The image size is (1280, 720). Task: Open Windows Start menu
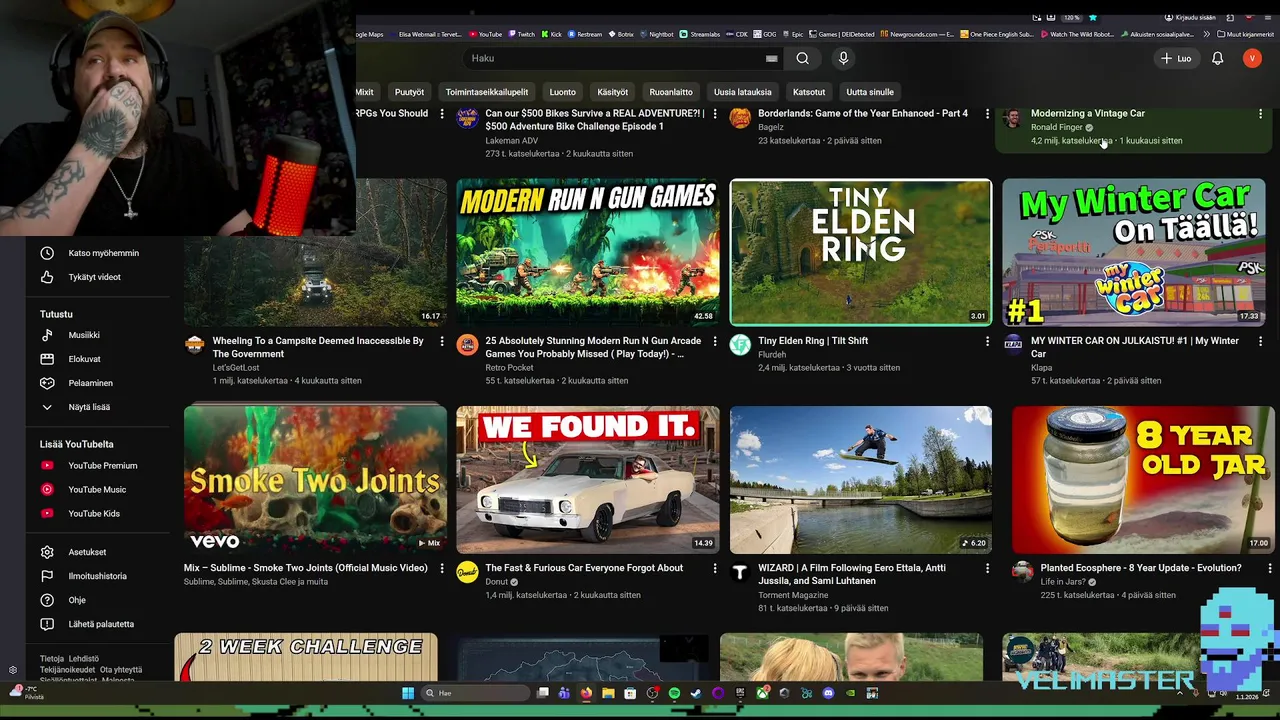point(408,693)
